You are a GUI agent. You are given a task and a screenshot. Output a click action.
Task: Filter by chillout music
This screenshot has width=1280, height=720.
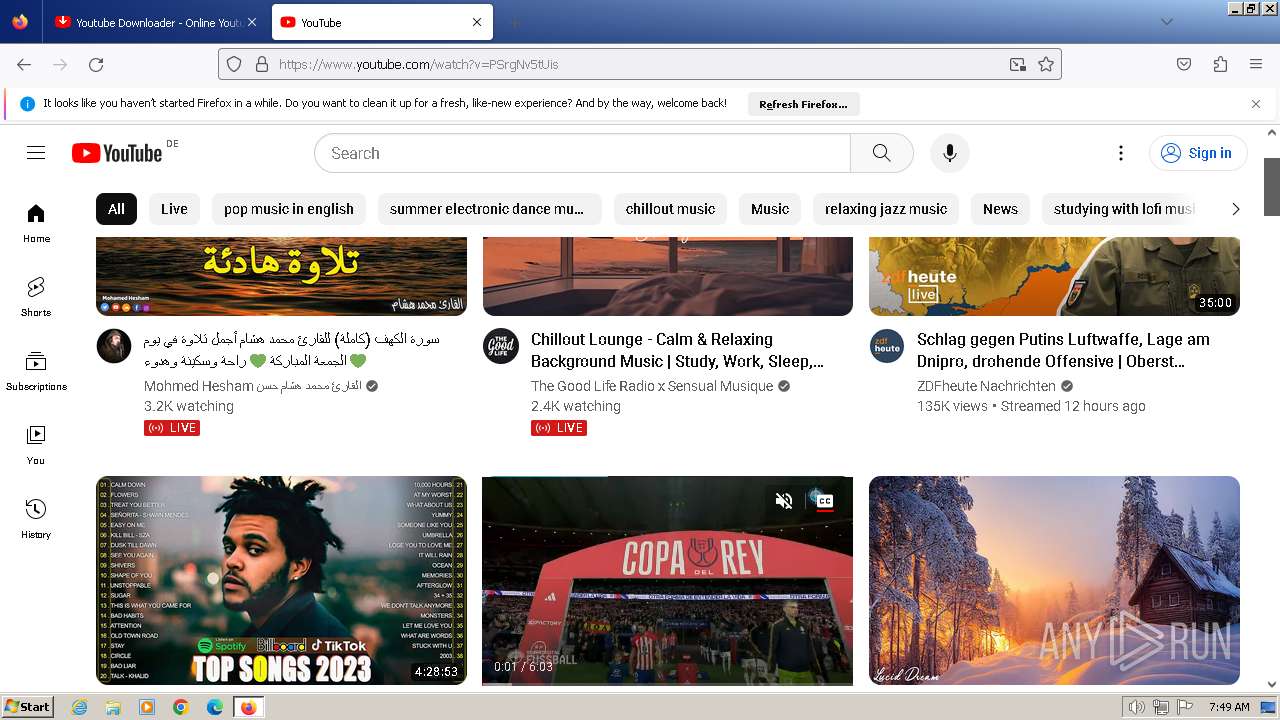(x=670, y=209)
